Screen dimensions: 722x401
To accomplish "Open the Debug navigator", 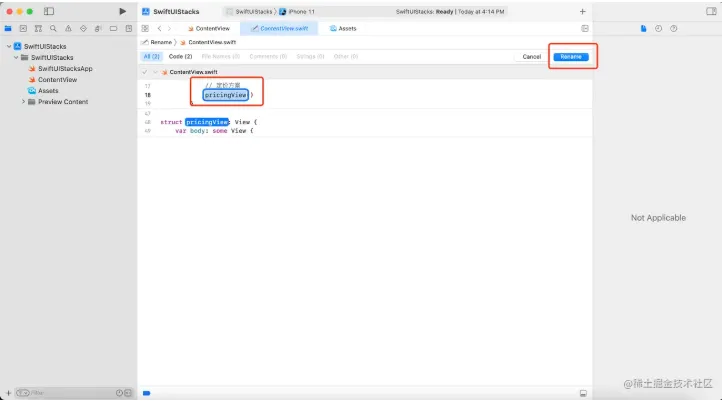I will point(98,29).
